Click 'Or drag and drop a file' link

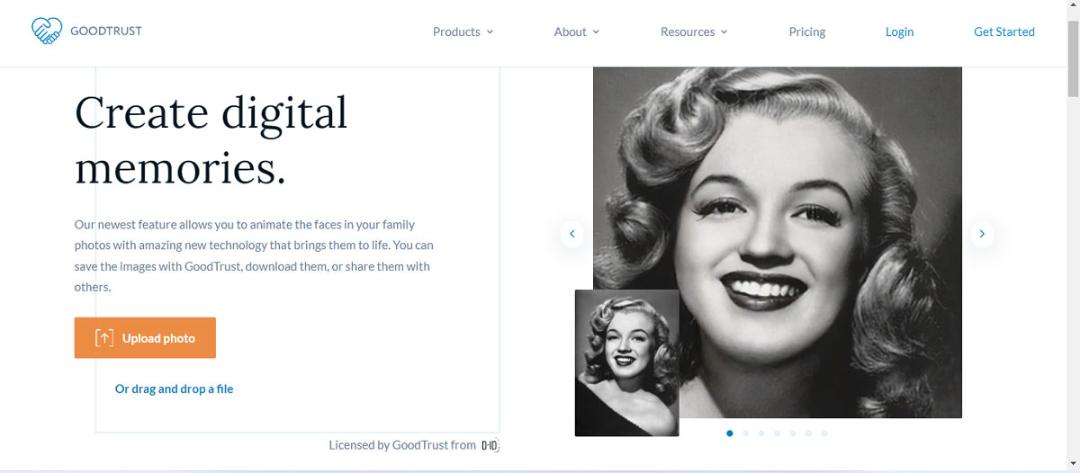pyautogui.click(x=174, y=389)
